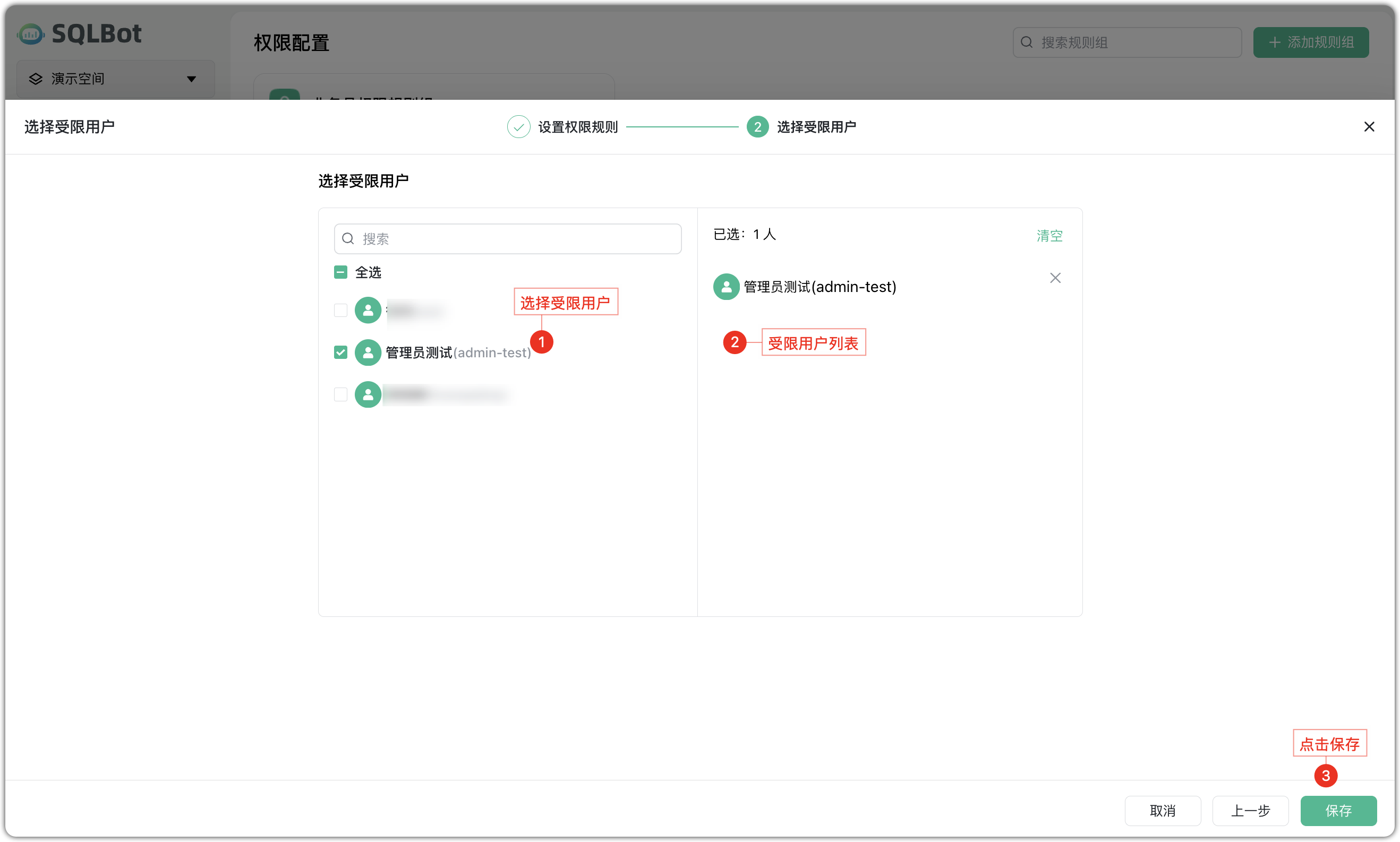1400x842 pixels.
Task: Click the avatar icon of 管理员测试 in left list
Action: tap(368, 353)
